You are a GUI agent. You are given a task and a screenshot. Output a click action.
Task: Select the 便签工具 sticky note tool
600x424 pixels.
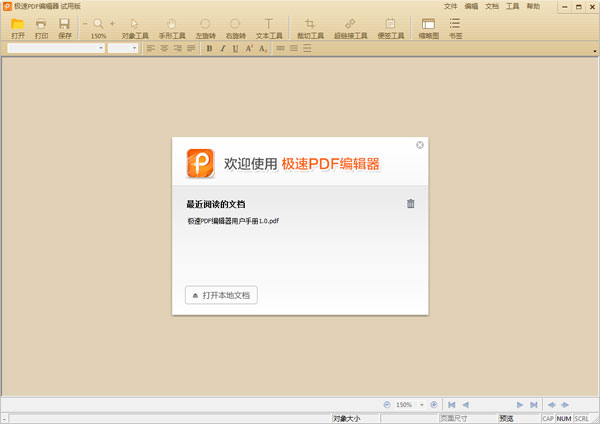click(391, 29)
